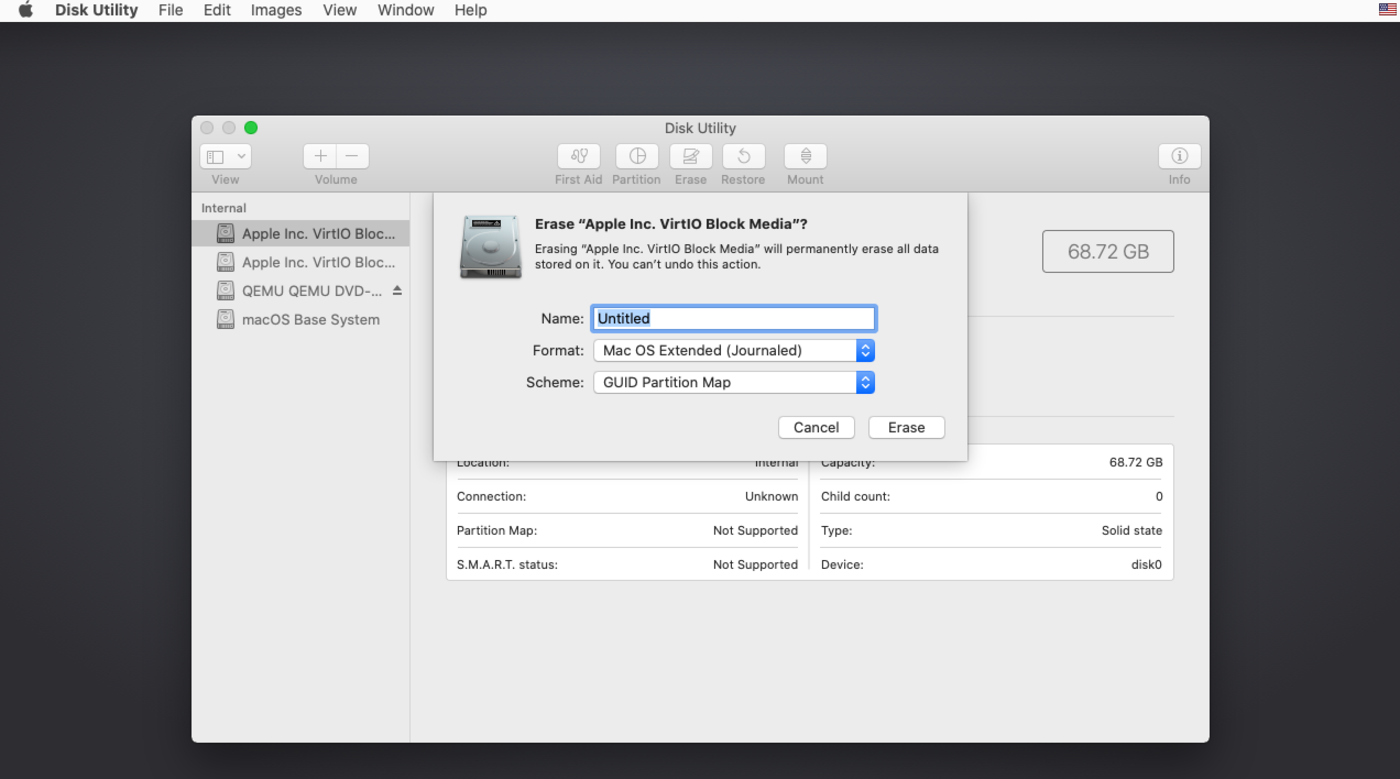Open the Images menu

[x=276, y=10]
